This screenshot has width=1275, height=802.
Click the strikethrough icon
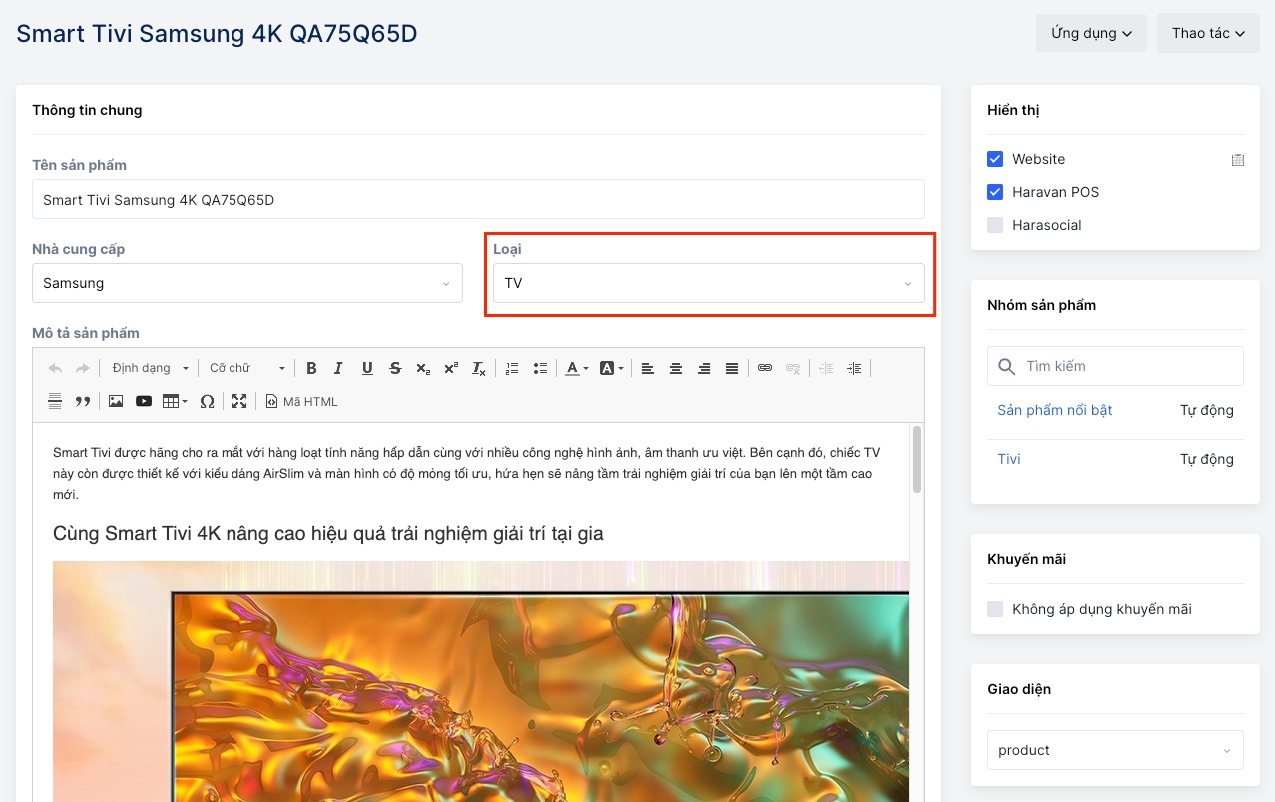[395, 368]
